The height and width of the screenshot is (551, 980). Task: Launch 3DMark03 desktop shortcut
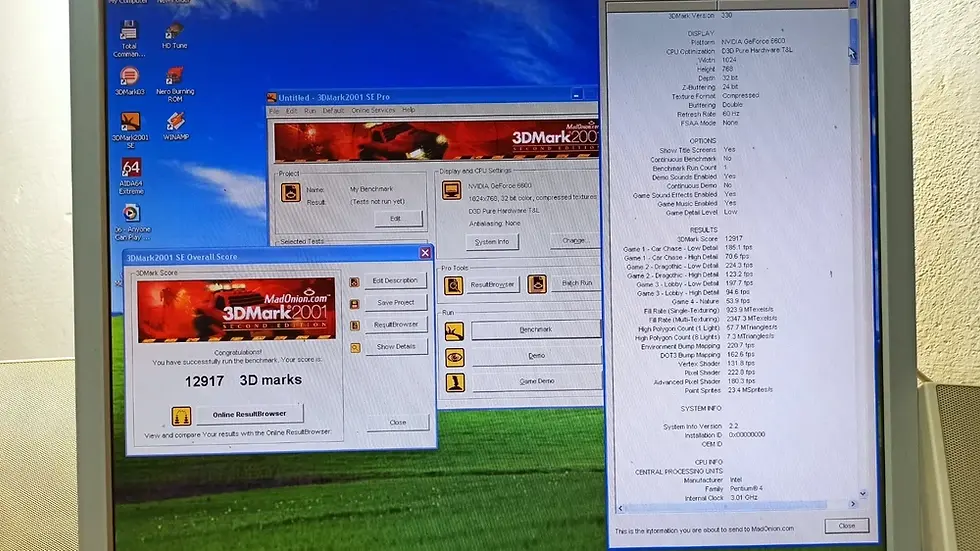click(129, 81)
